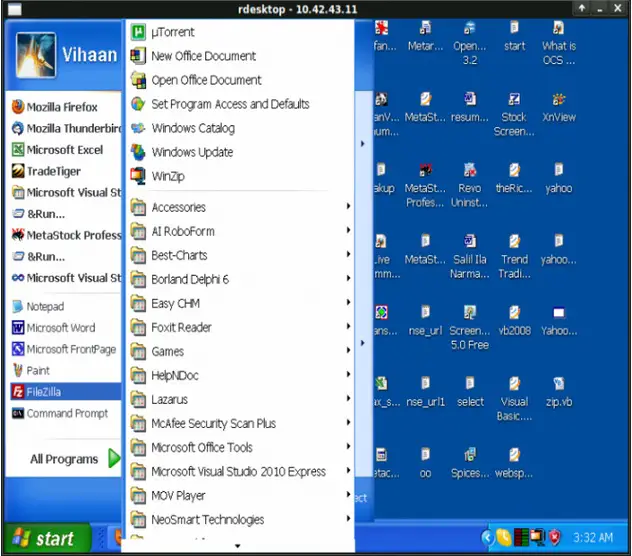This screenshot has width=632, height=556.
Task: Click the Notepad icon
Action: coord(18,306)
